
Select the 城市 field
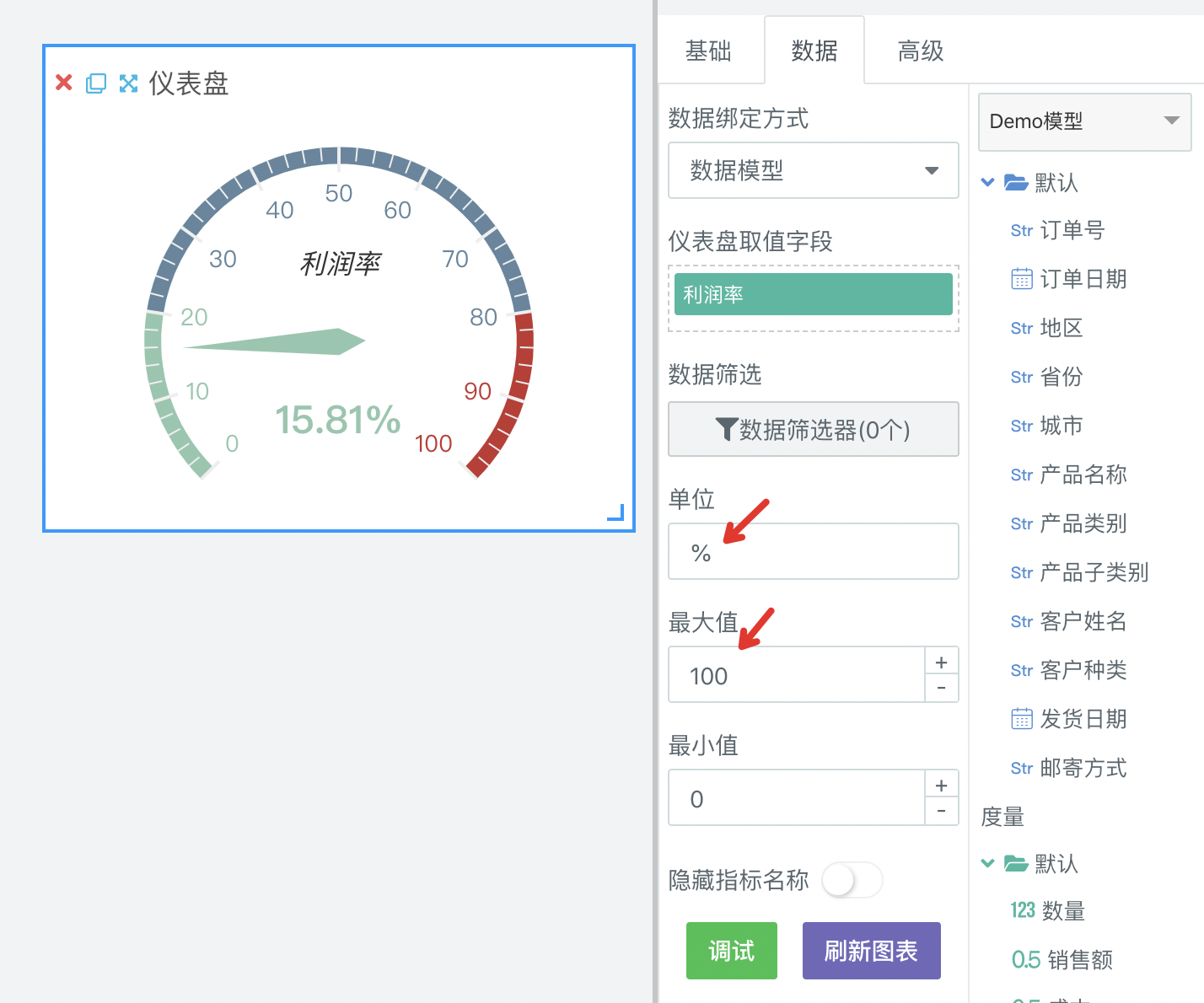[x=1062, y=426]
